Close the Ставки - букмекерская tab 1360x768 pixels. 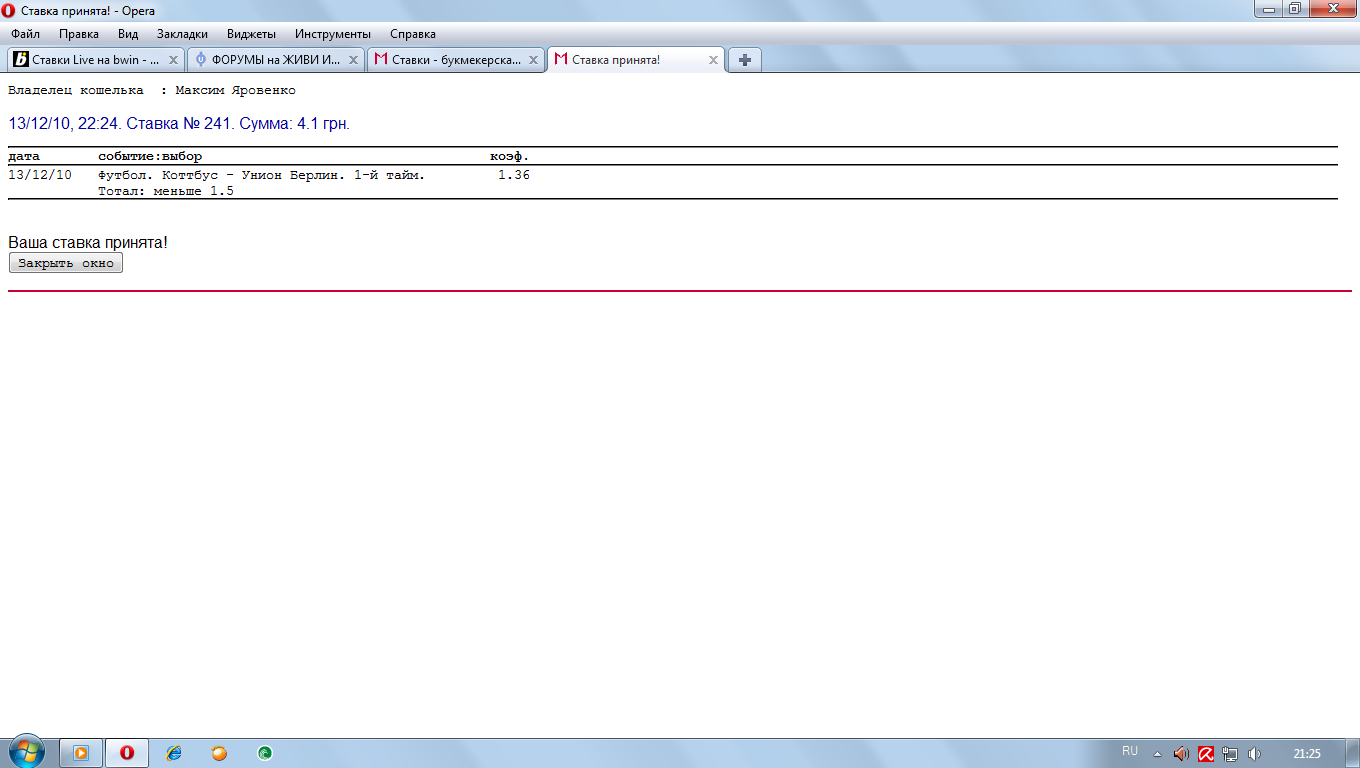(533, 60)
